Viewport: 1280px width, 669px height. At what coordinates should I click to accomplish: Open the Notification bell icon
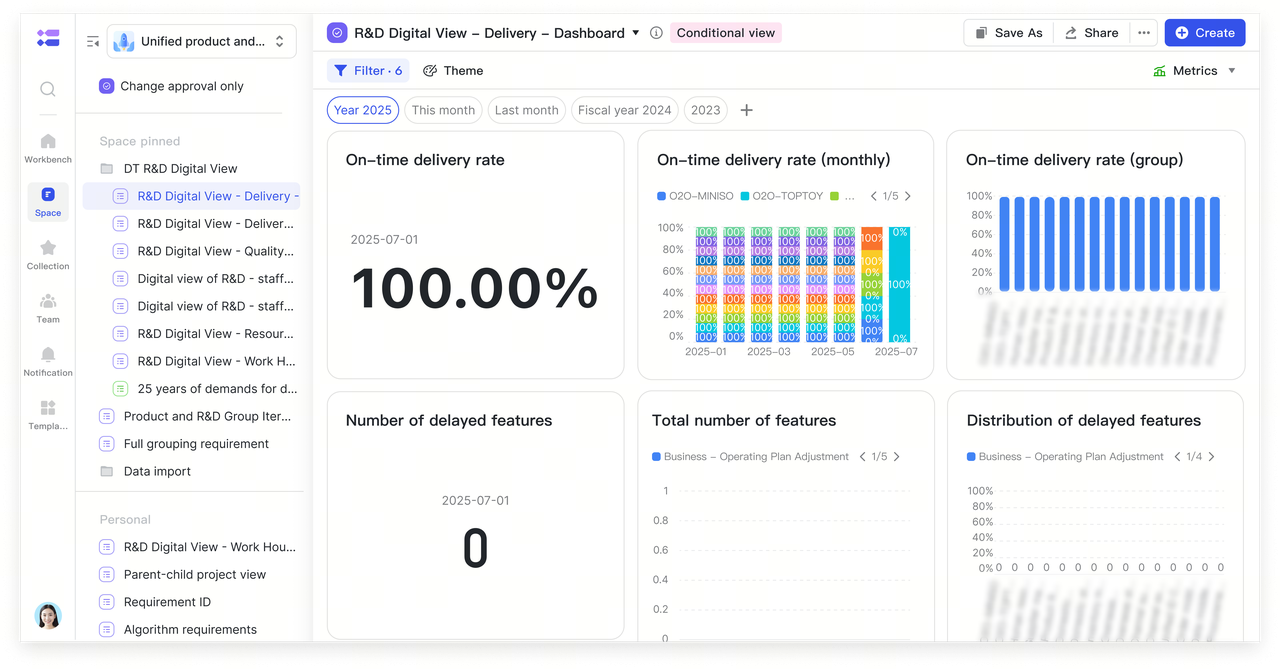(x=48, y=361)
